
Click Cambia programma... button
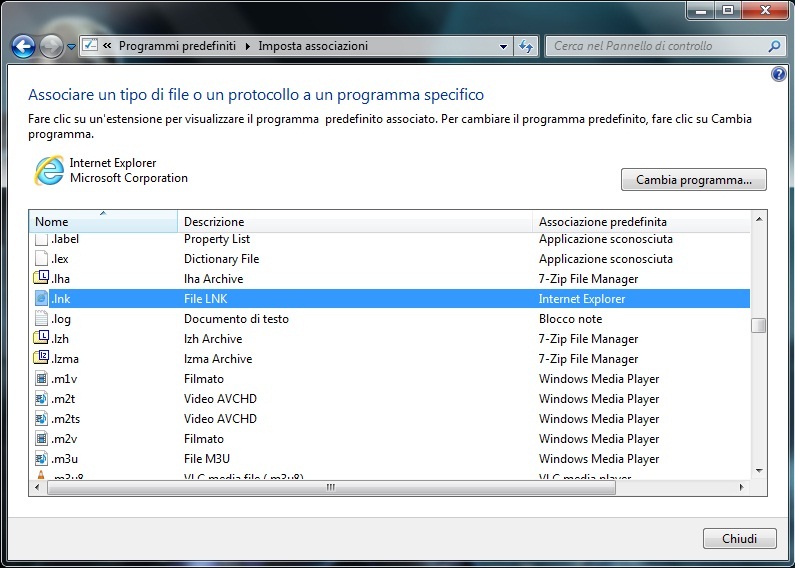coord(694,180)
